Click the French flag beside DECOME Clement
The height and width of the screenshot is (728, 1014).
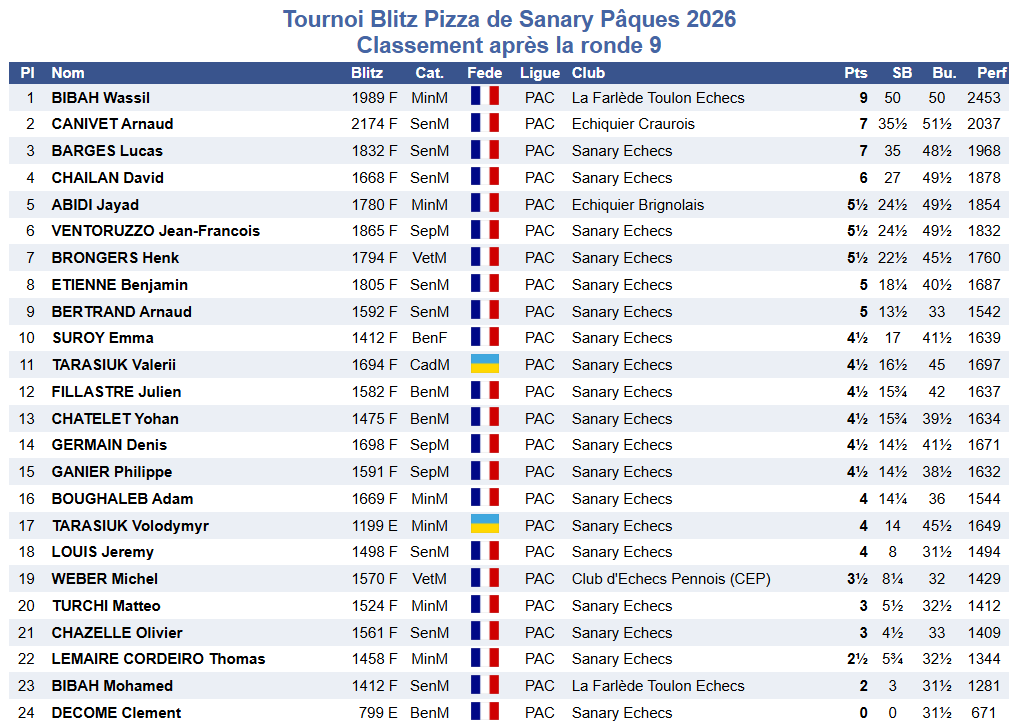point(484,712)
